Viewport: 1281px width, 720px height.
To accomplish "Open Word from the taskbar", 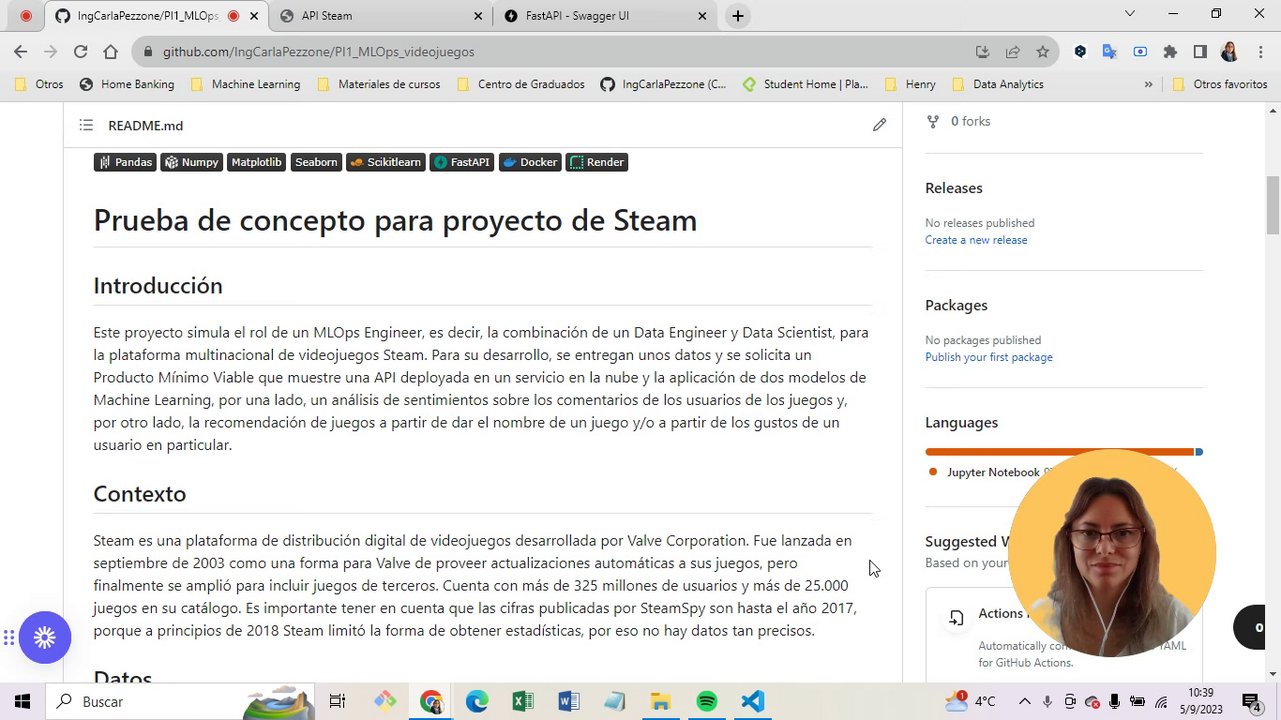I will (x=568, y=701).
